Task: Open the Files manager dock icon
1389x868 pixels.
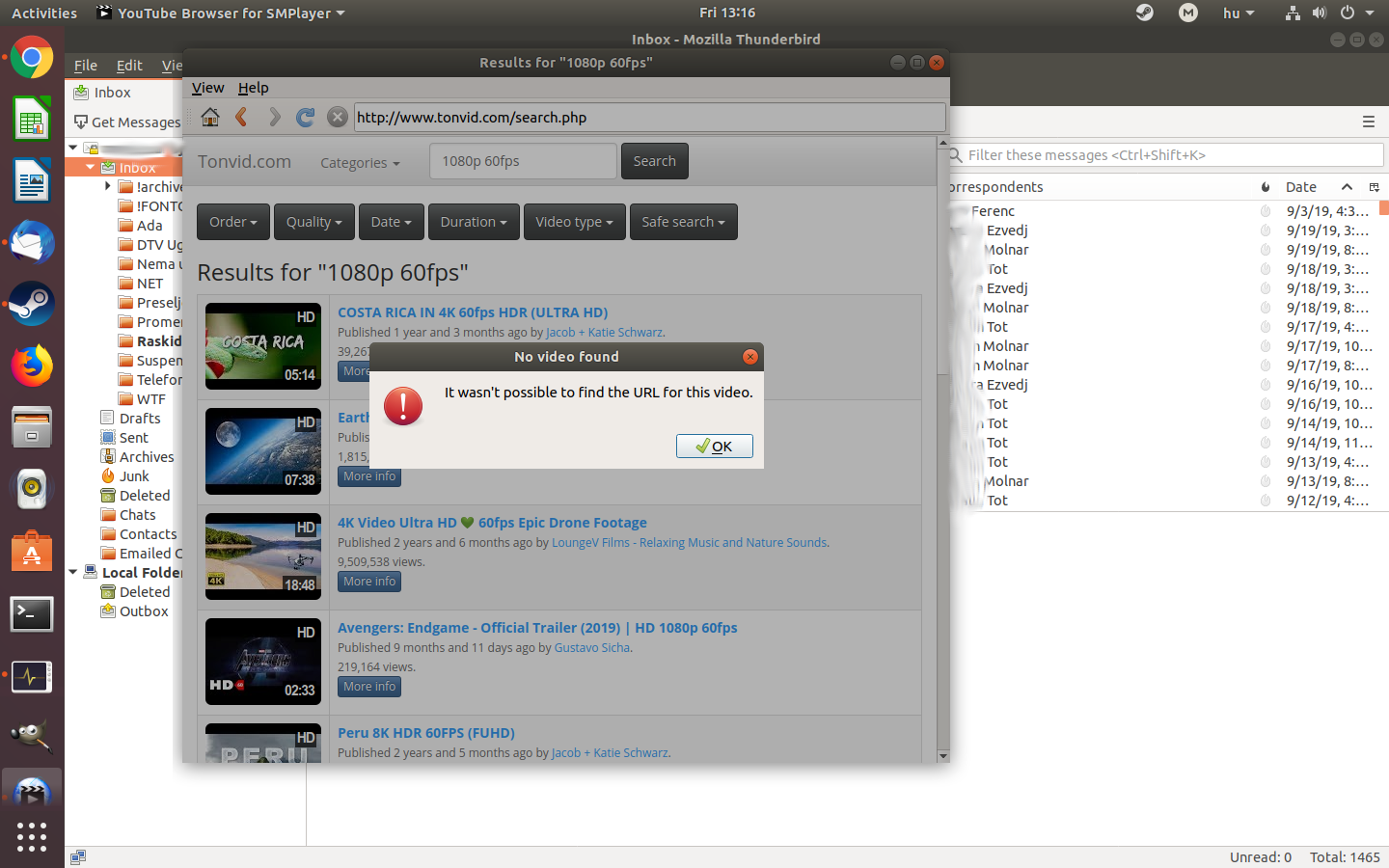Action: (x=32, y=427)
